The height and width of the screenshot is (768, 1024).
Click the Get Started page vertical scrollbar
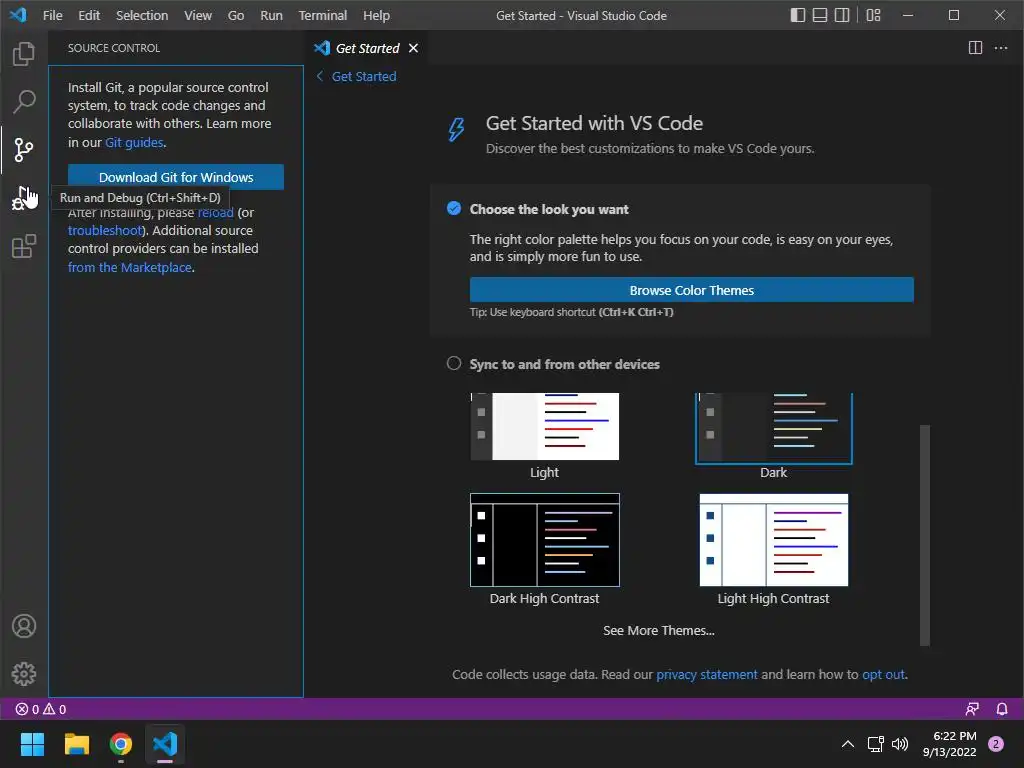924,535
